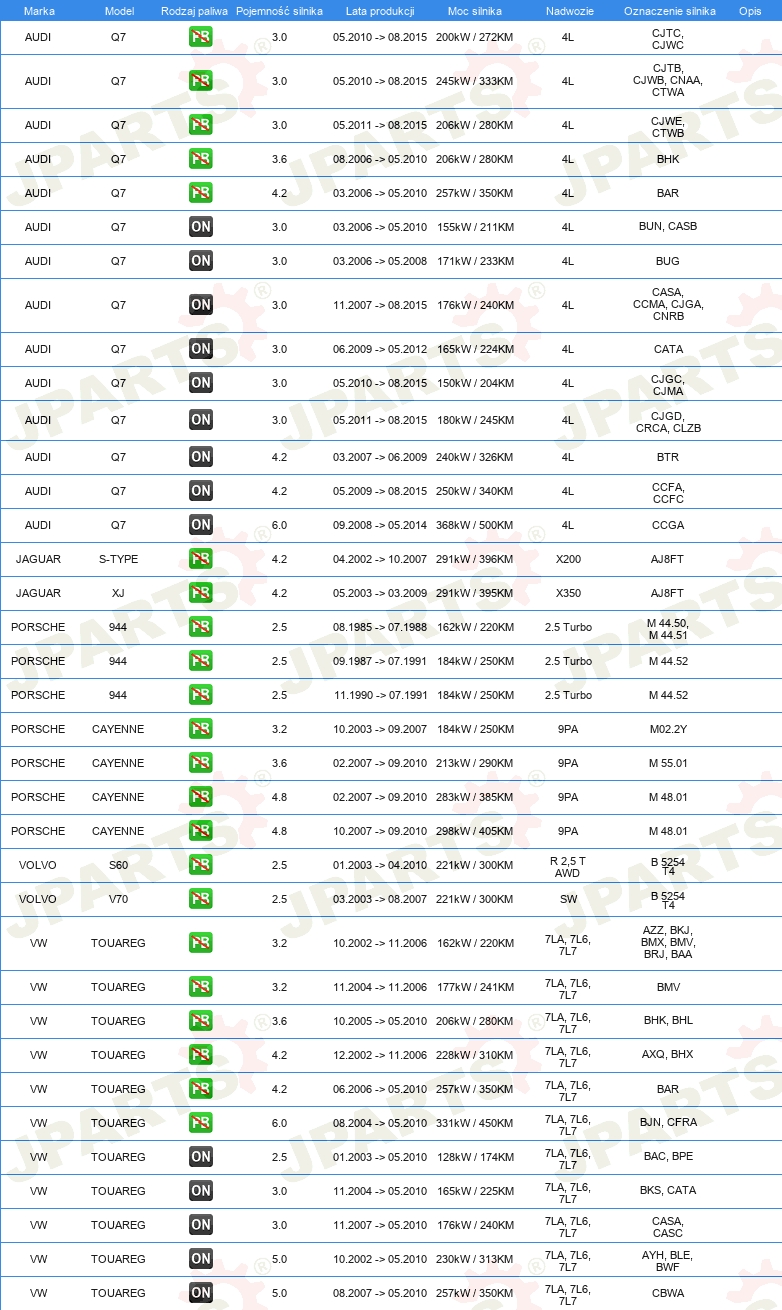Click diesel ON icon in BUN, CASB row
The width and height of the screenshot is (782, 1310).
click(201, 227)
